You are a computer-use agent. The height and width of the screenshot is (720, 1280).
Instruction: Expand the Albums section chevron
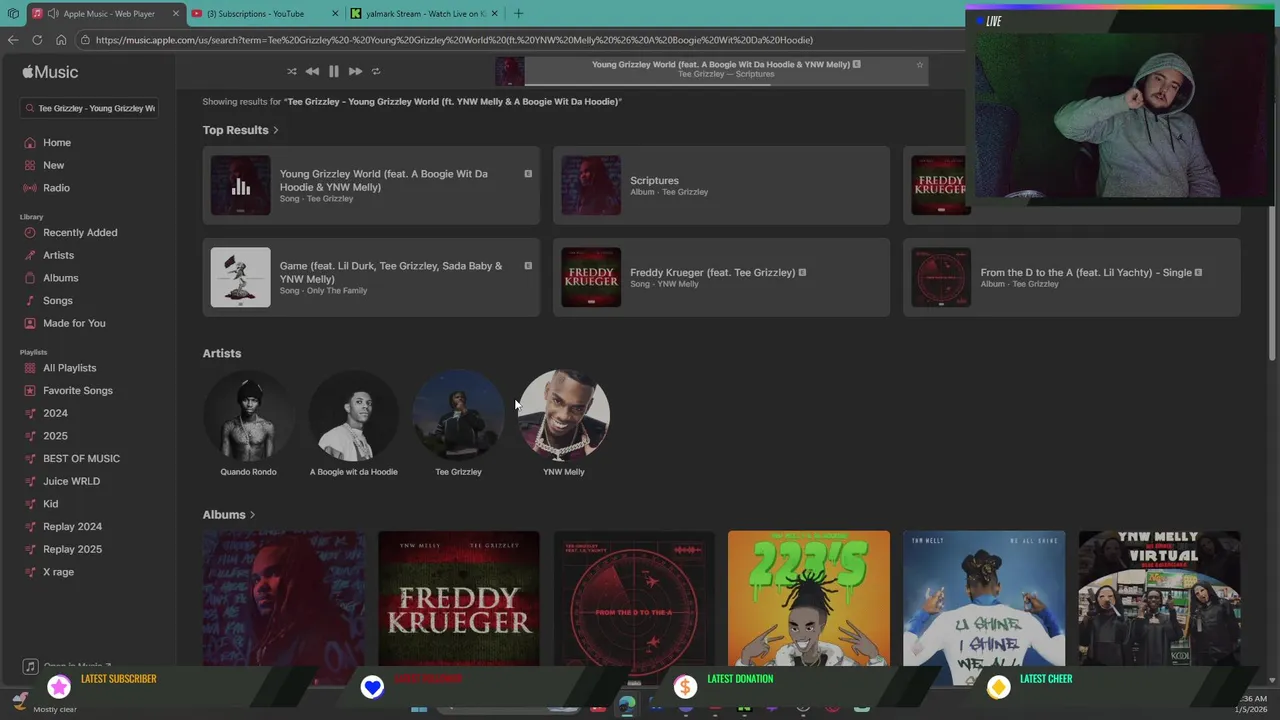pos(252,515)
